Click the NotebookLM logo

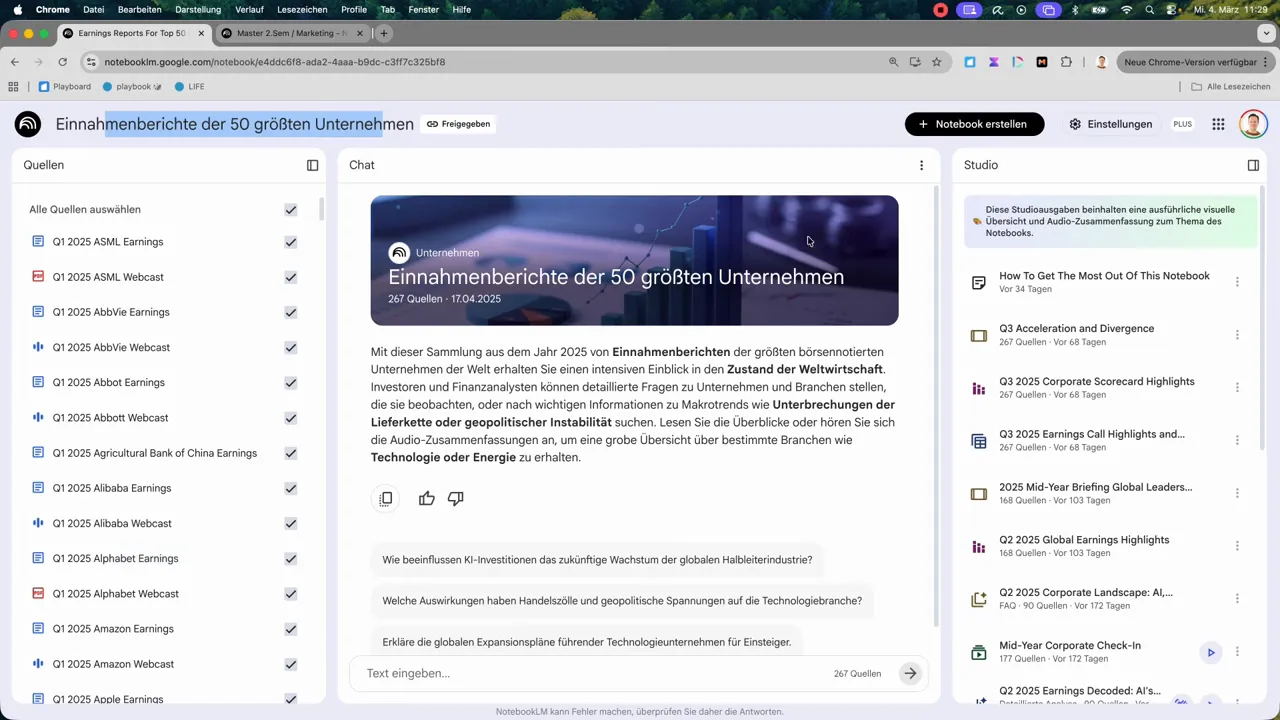28,124
